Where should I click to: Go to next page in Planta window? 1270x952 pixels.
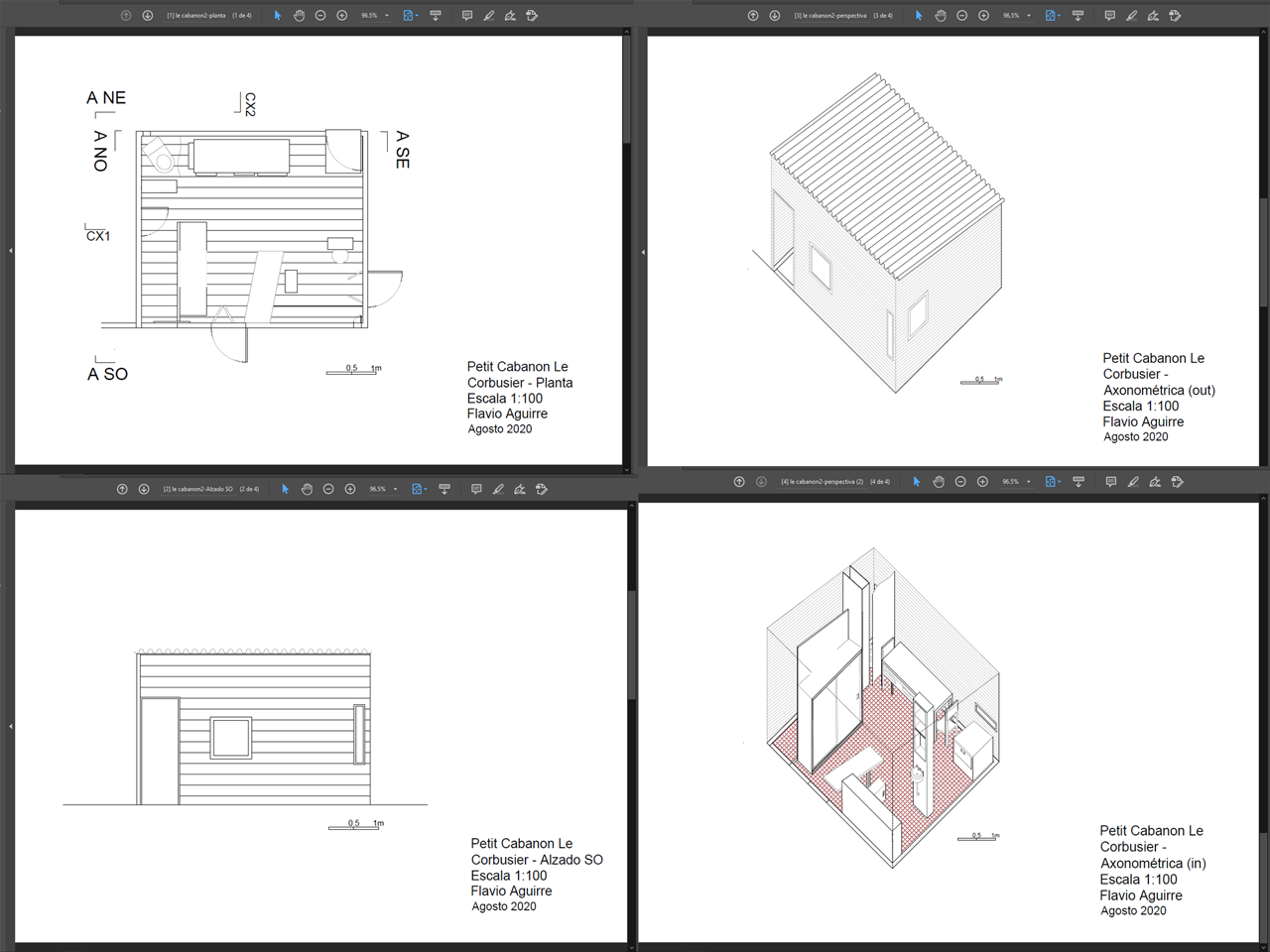coord(148,16)
